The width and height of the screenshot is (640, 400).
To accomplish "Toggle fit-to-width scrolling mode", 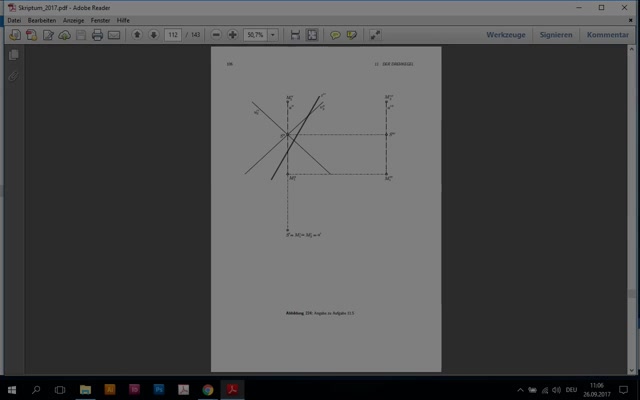I will coord(295,35).
